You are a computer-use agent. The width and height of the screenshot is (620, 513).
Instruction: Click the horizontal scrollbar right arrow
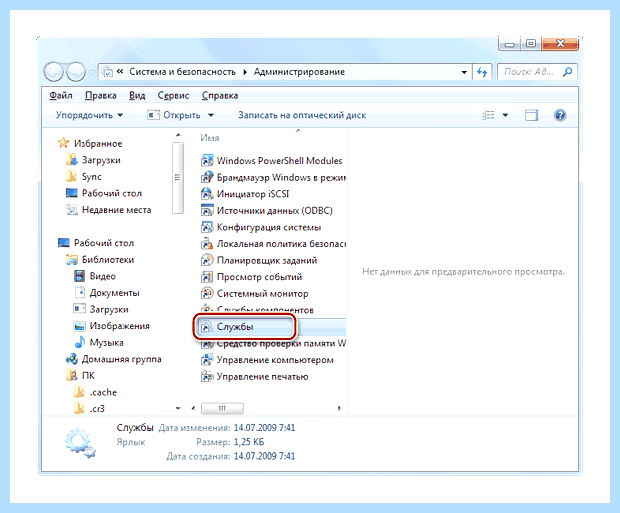339,408
